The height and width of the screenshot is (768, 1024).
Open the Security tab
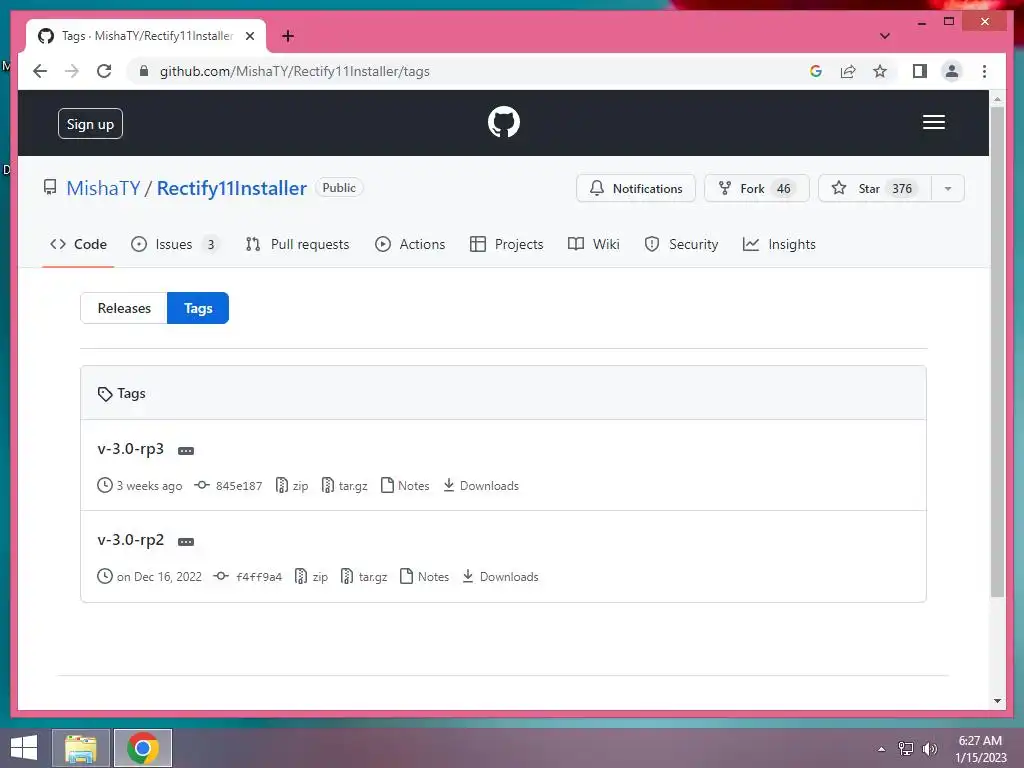pos(681,244)
